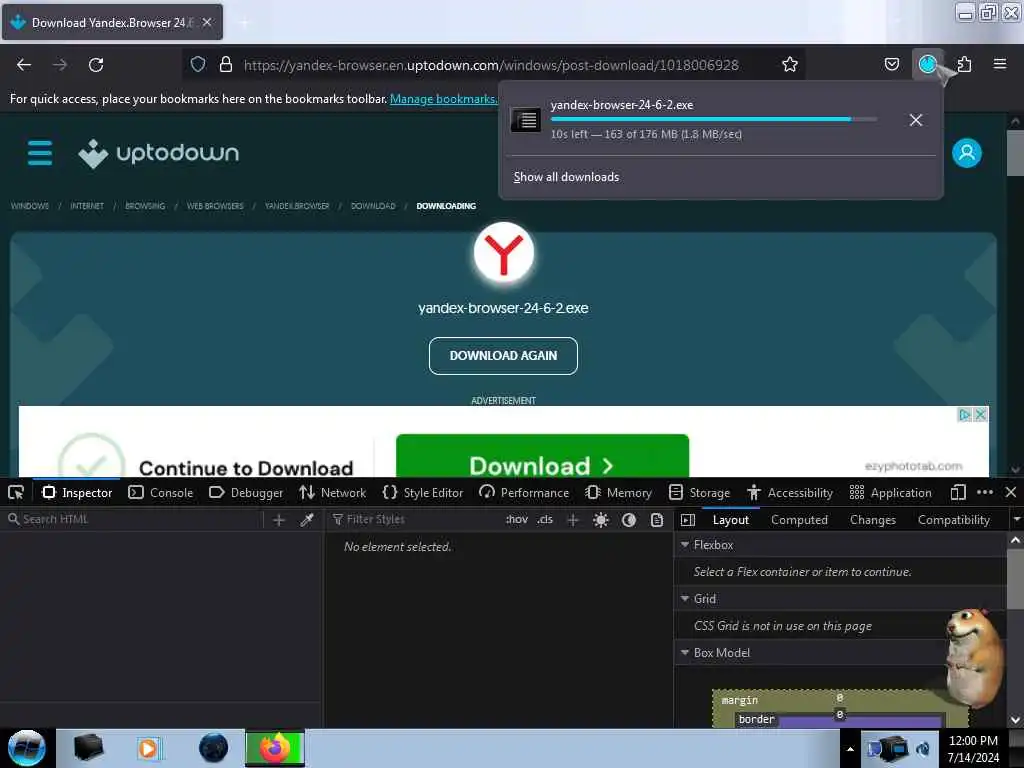Pick a color with the eyedropper tool

pos(307,520)
